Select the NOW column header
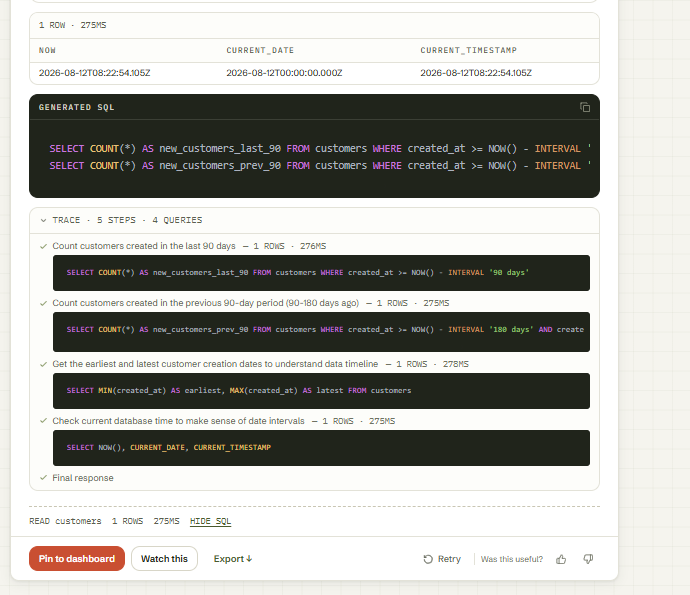This screenshot has height=595, width=690. point(47,51)
